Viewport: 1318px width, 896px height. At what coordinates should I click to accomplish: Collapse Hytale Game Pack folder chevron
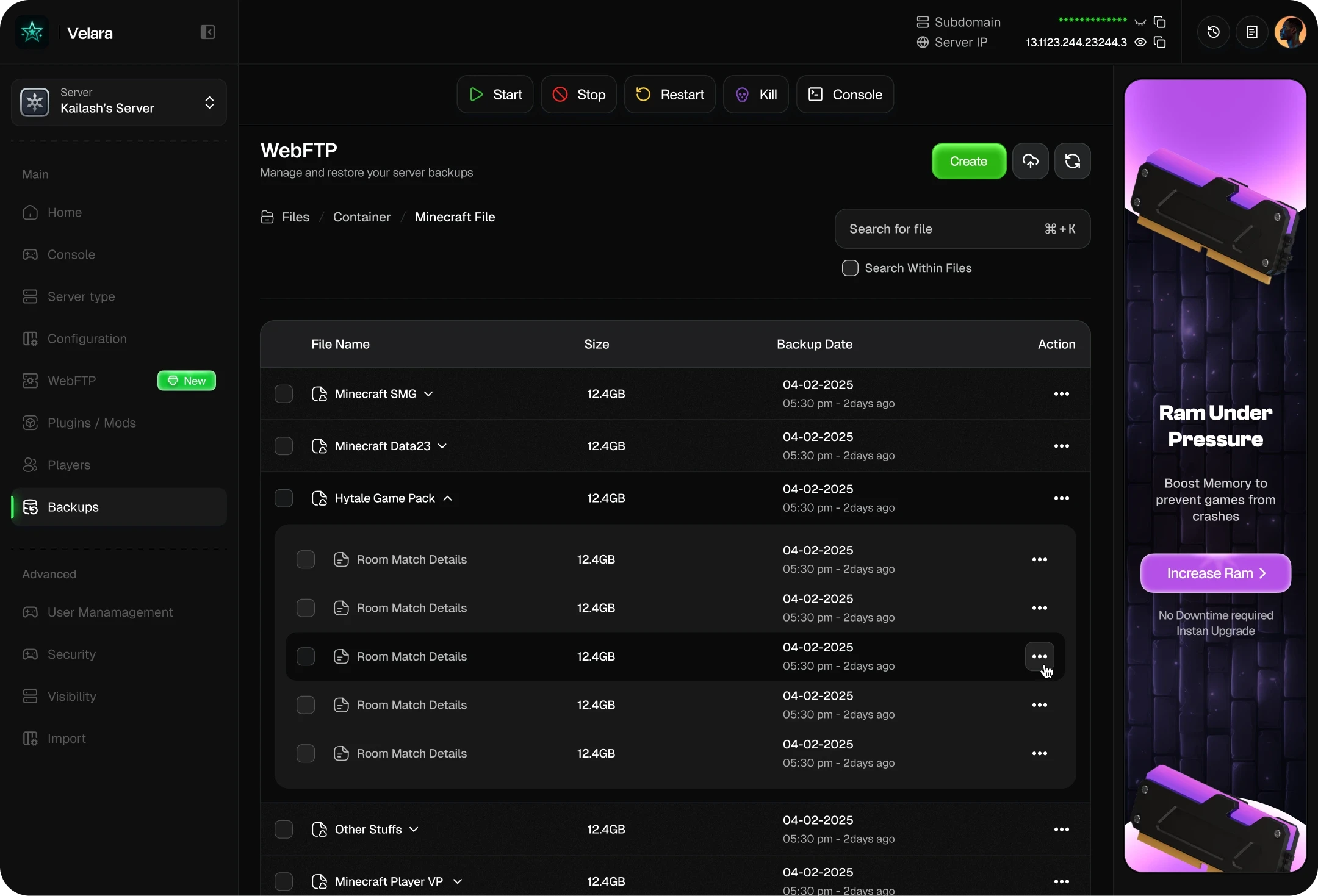pyautogui.click(x=448, y=498)
